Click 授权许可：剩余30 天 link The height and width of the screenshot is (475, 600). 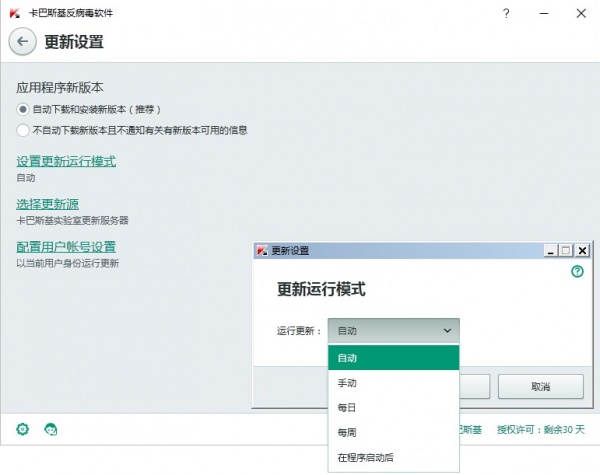[541, 429]
